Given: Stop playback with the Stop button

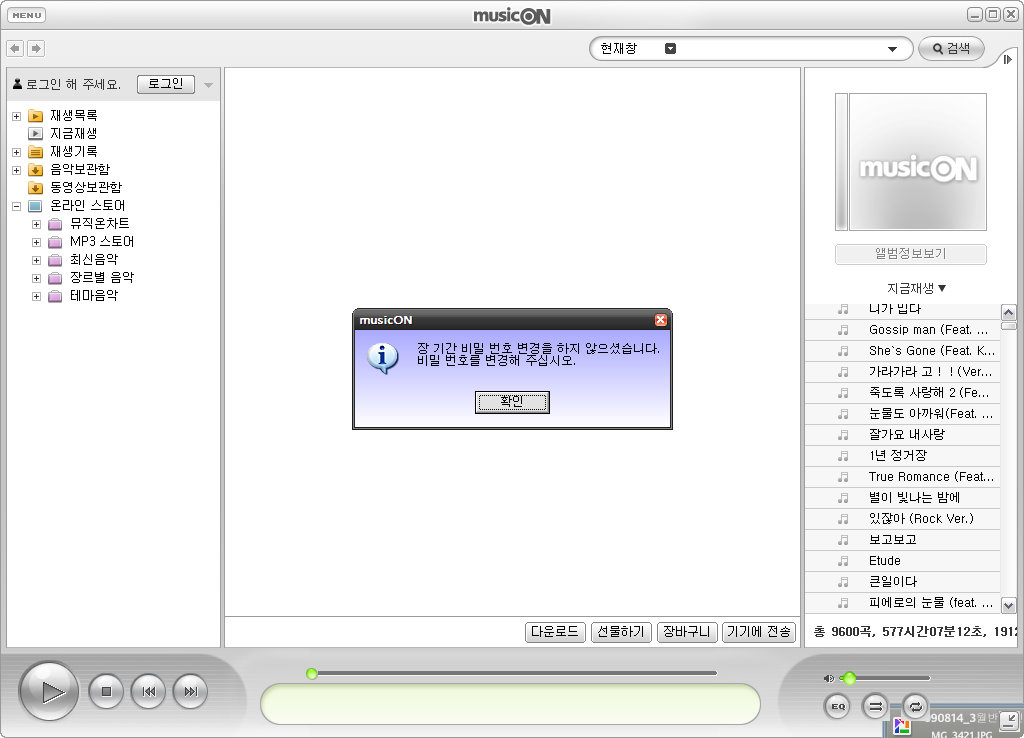Looking at the screenshot, I should click(106, 691).
